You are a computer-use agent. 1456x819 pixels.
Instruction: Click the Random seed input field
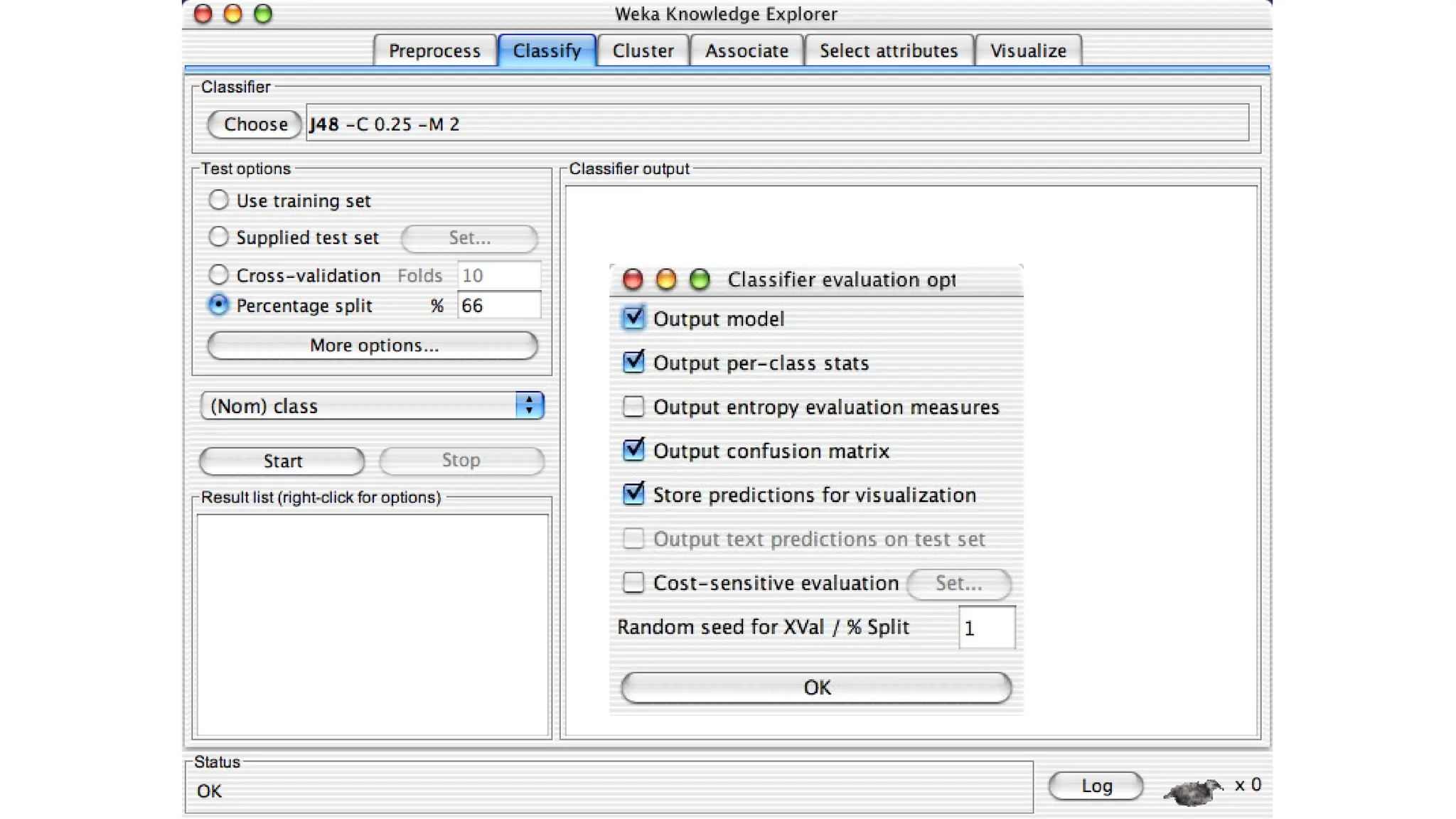[986, 628]
